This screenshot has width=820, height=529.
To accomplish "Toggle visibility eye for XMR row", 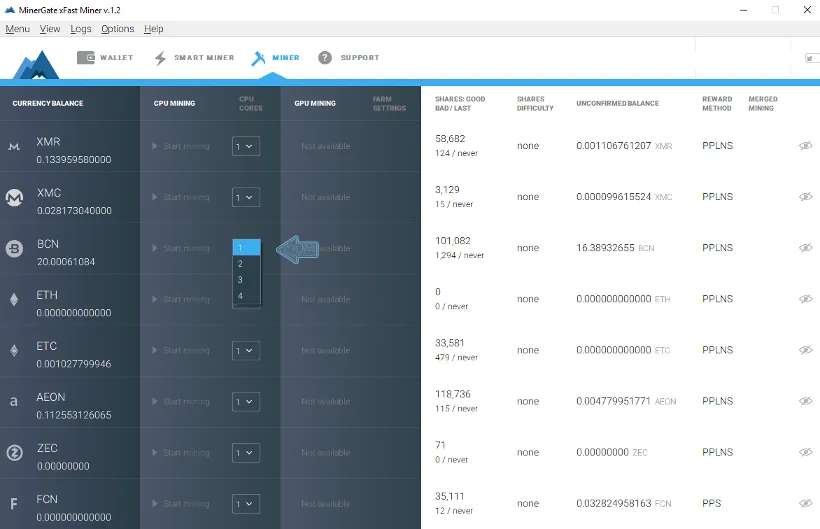I will [x=805, y=145].
